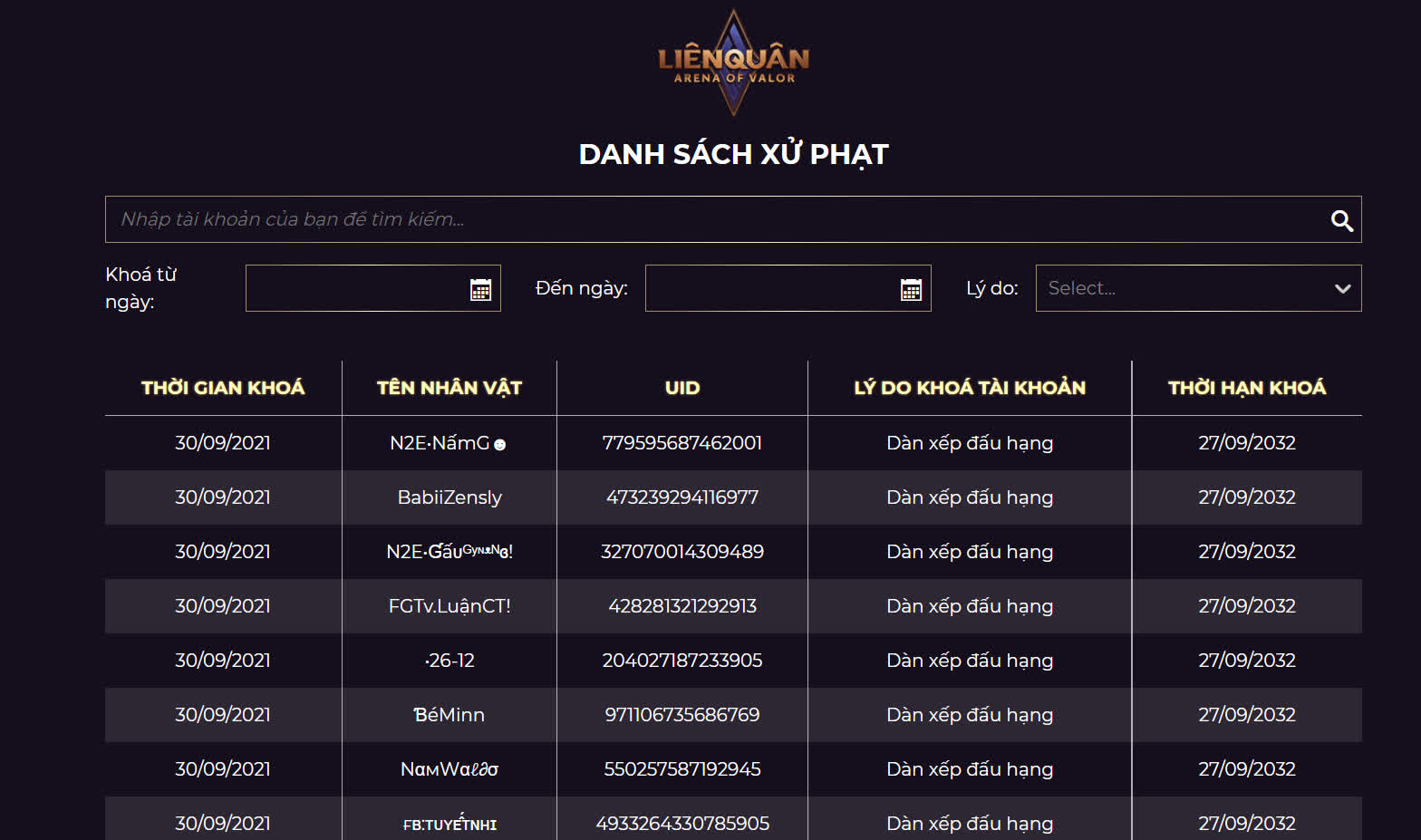Click the magnifying glass inside the search bar
Viewport: 1421px width, 840px height.
1341,219
